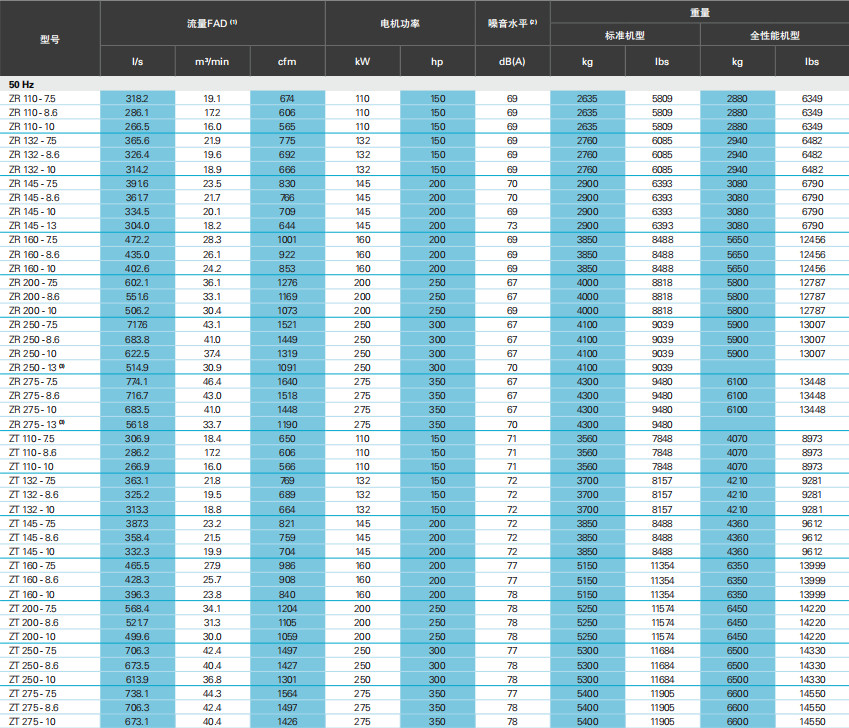This screenshot has width=849, height=728.
Task: Click the 型号 column header
Action: tap(49, 38)
